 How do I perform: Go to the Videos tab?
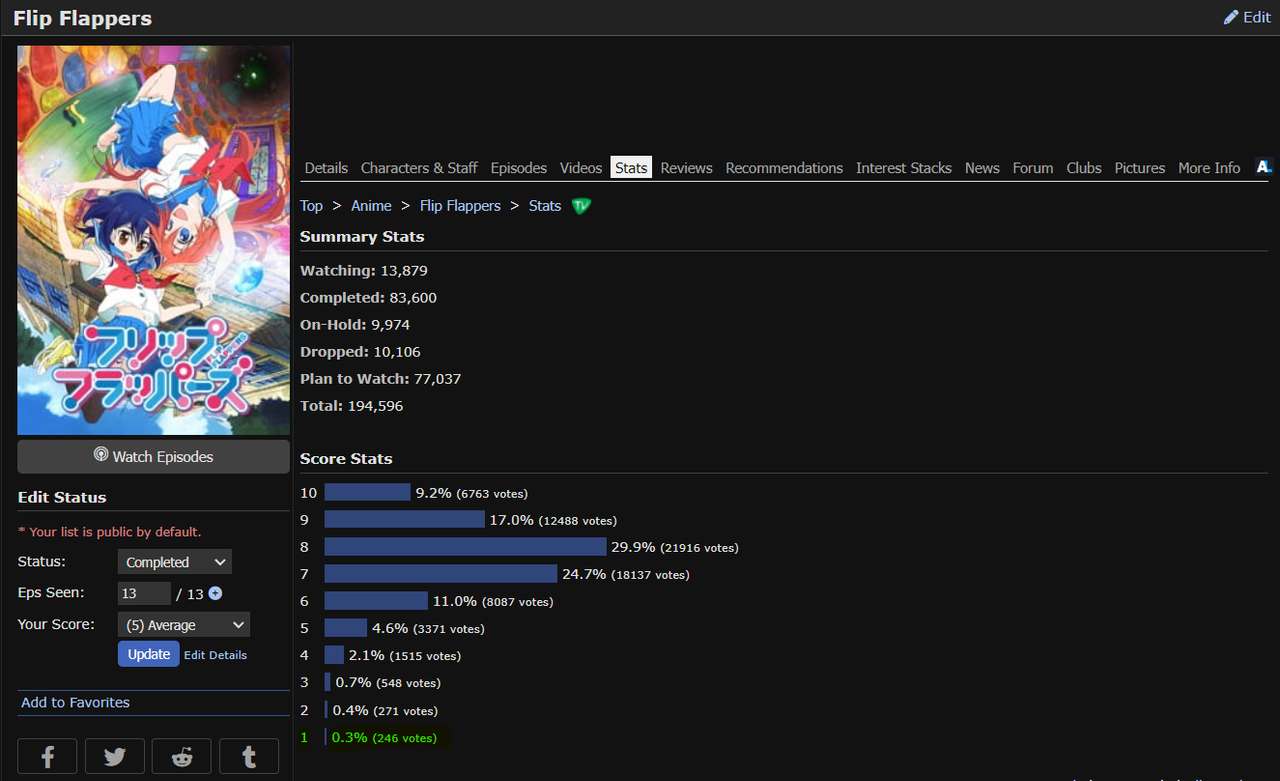tap(581, 168)
